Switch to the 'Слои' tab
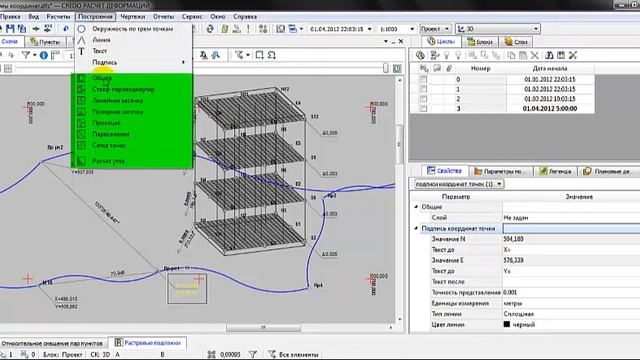Screen dimensions: 640x360 coord(516,42)
